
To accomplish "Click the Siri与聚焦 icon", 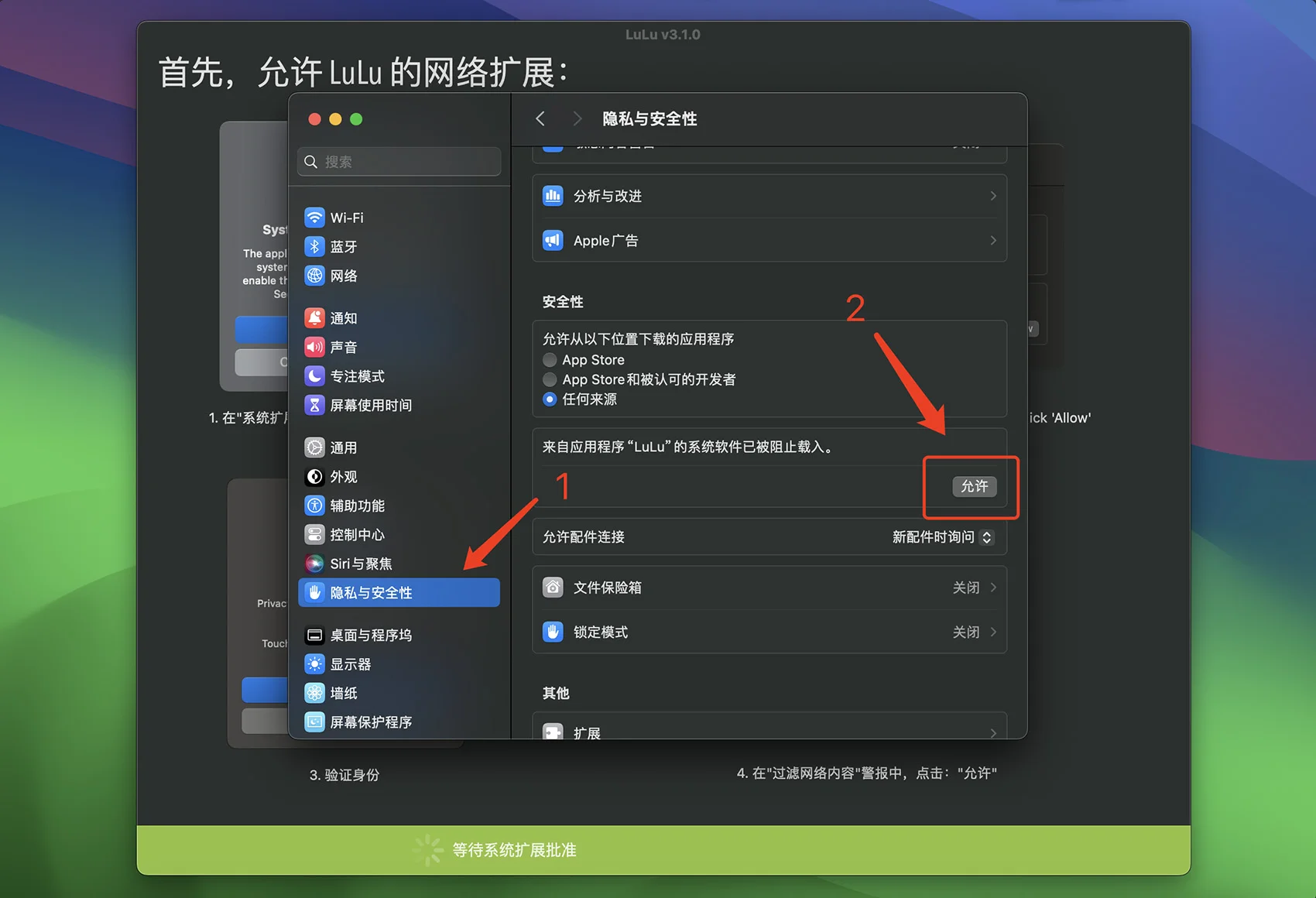I will pyautogui.click(x=314, y=564).
